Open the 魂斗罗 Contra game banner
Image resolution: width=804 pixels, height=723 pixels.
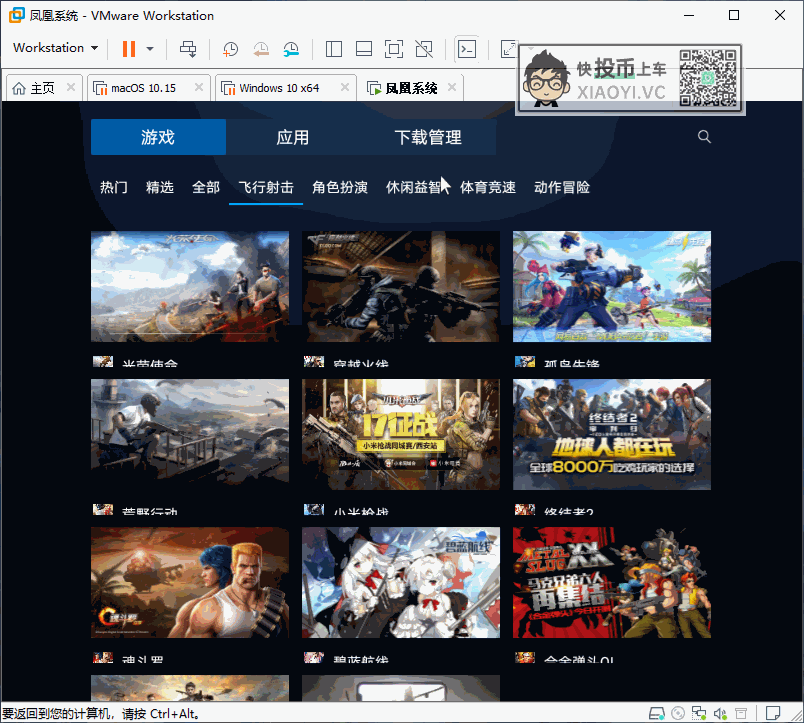click(190, 583)
